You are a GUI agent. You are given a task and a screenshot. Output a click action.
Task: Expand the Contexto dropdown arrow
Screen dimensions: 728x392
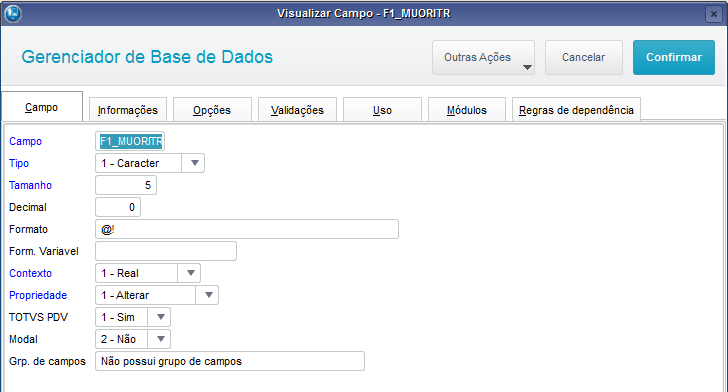coord(190,273)
